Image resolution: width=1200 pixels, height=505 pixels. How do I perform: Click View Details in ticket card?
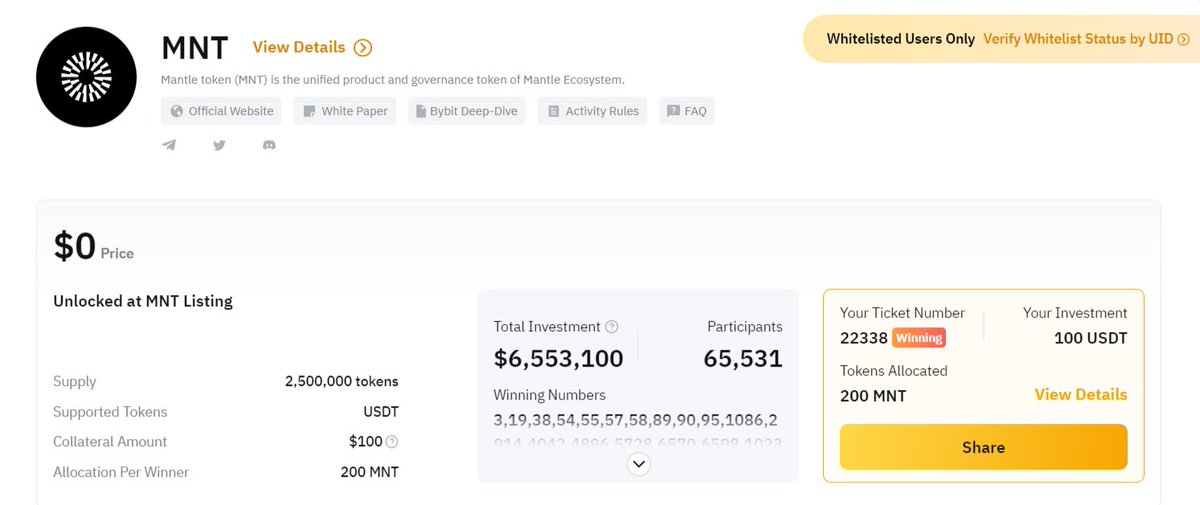click(x=1081, y=394)
